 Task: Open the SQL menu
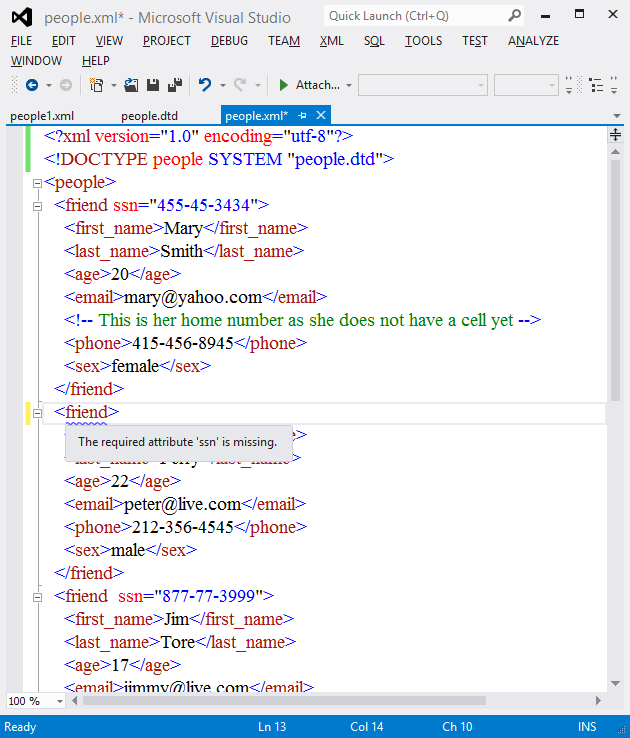(x=374, y=41)
